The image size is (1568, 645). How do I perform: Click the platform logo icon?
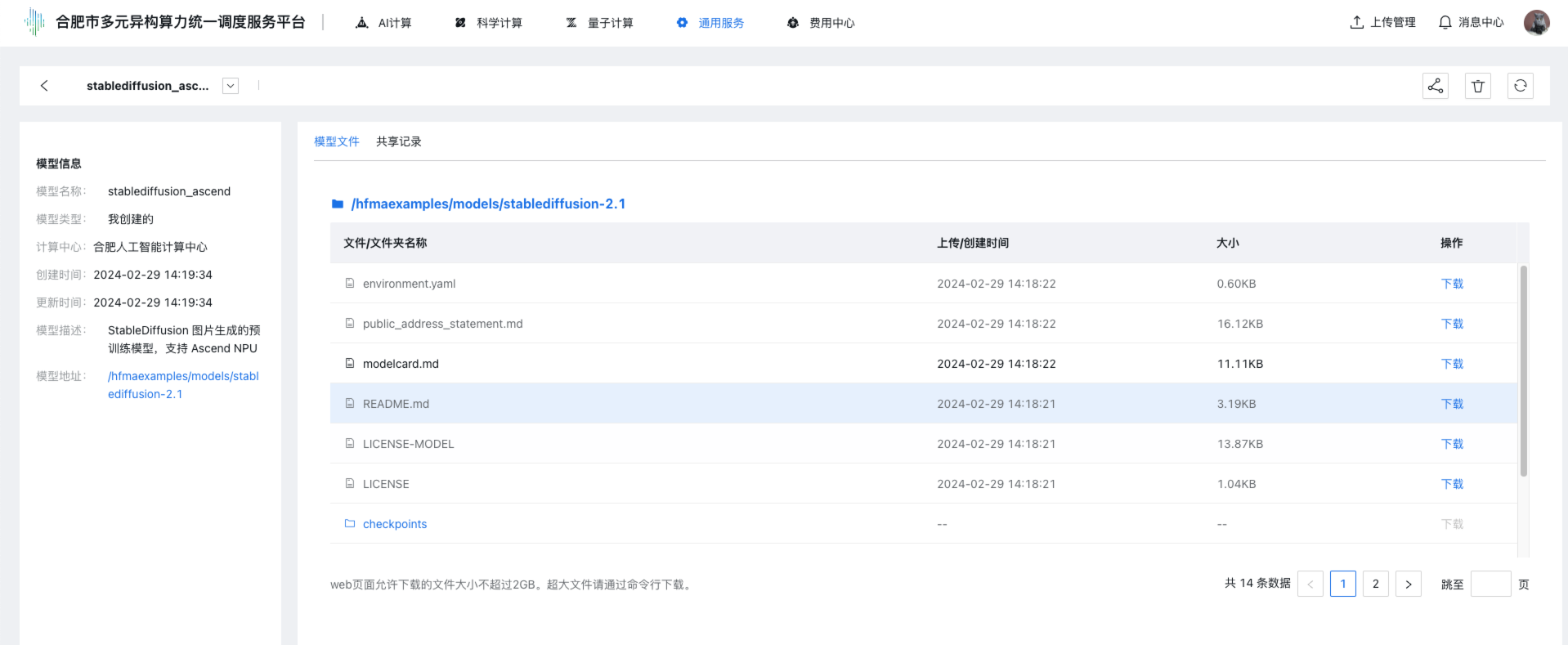click(34, 22)
